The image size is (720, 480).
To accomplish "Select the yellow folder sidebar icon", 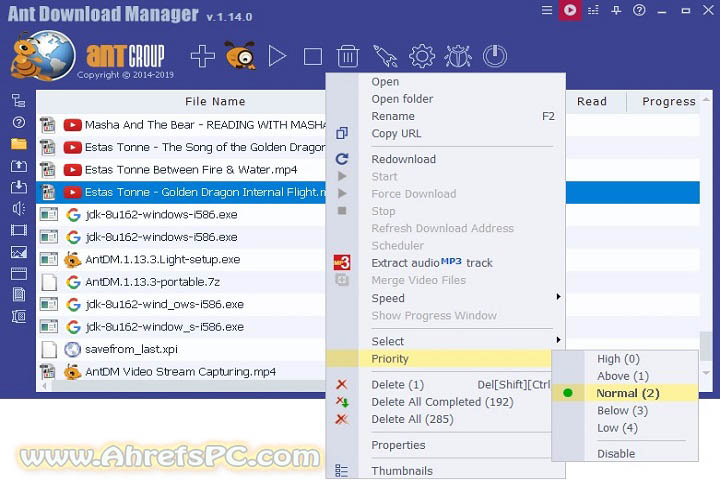I will pos(19,144).
